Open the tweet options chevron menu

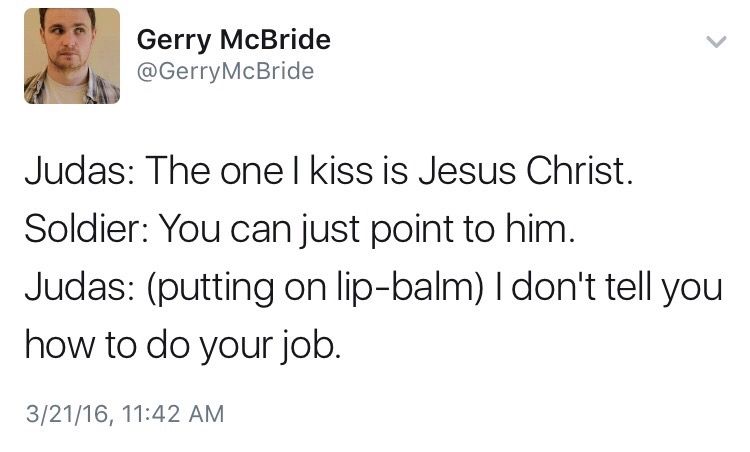[x=713, y=42]
